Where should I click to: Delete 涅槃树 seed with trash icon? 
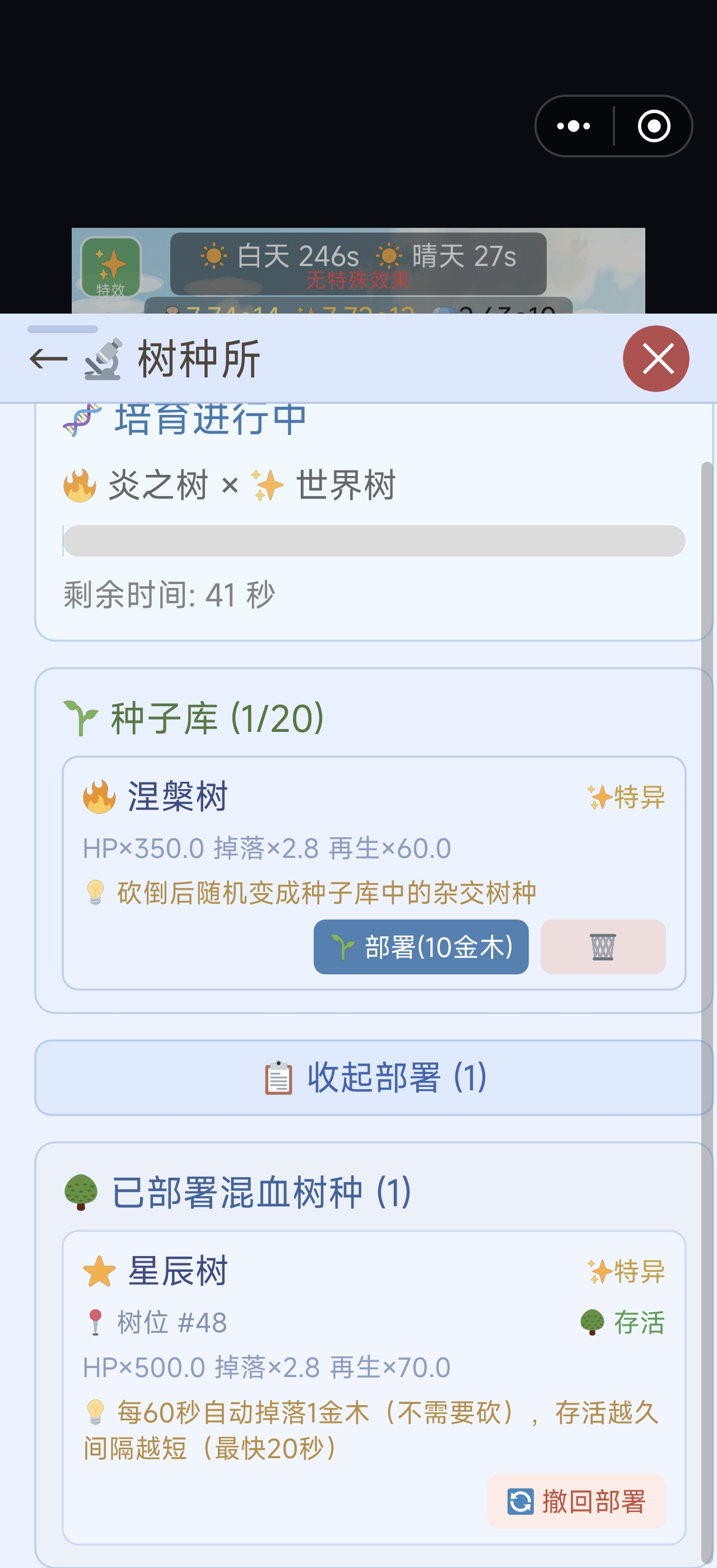(x=603, y=947)
